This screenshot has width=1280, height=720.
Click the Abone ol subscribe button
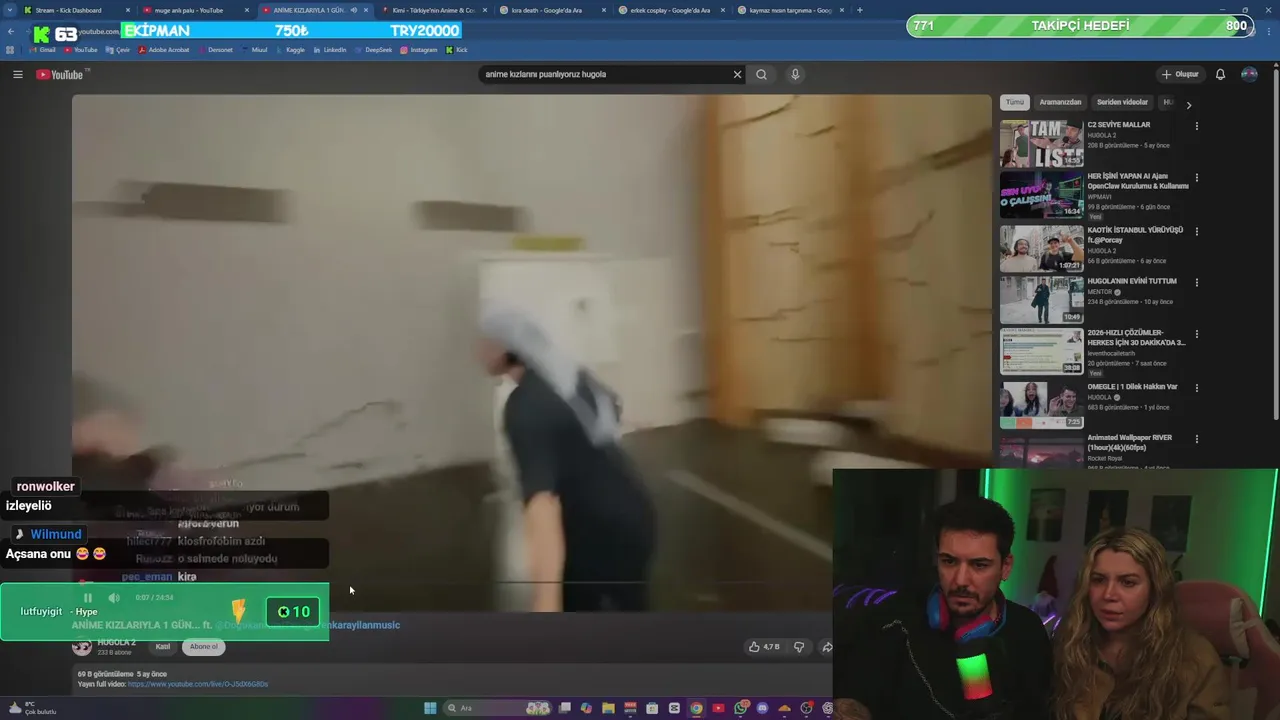pos(204,647)
